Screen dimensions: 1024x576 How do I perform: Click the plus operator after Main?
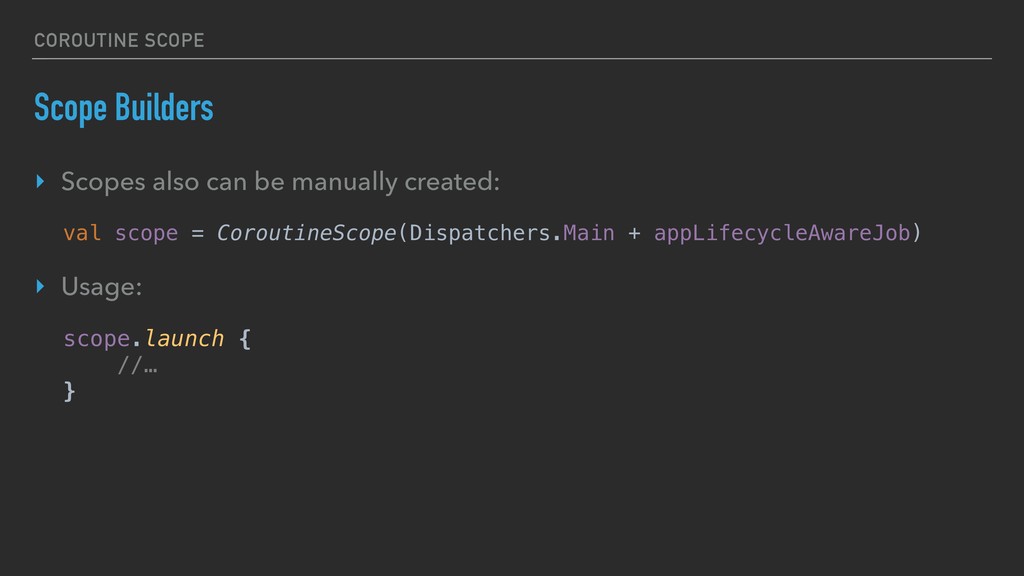click(x=634, y=234)
